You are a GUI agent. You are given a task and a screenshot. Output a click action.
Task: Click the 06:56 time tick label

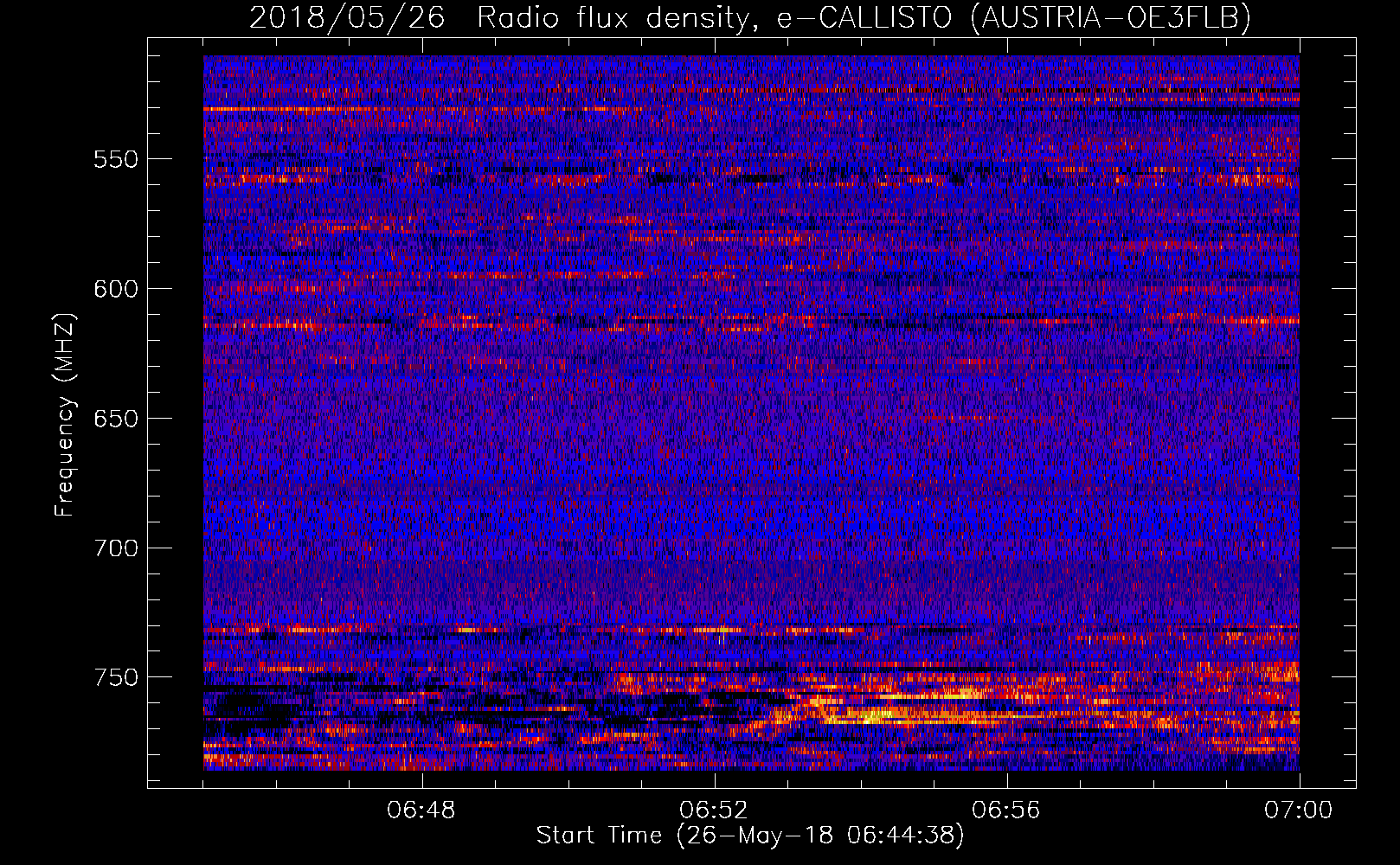point(1006,811)
